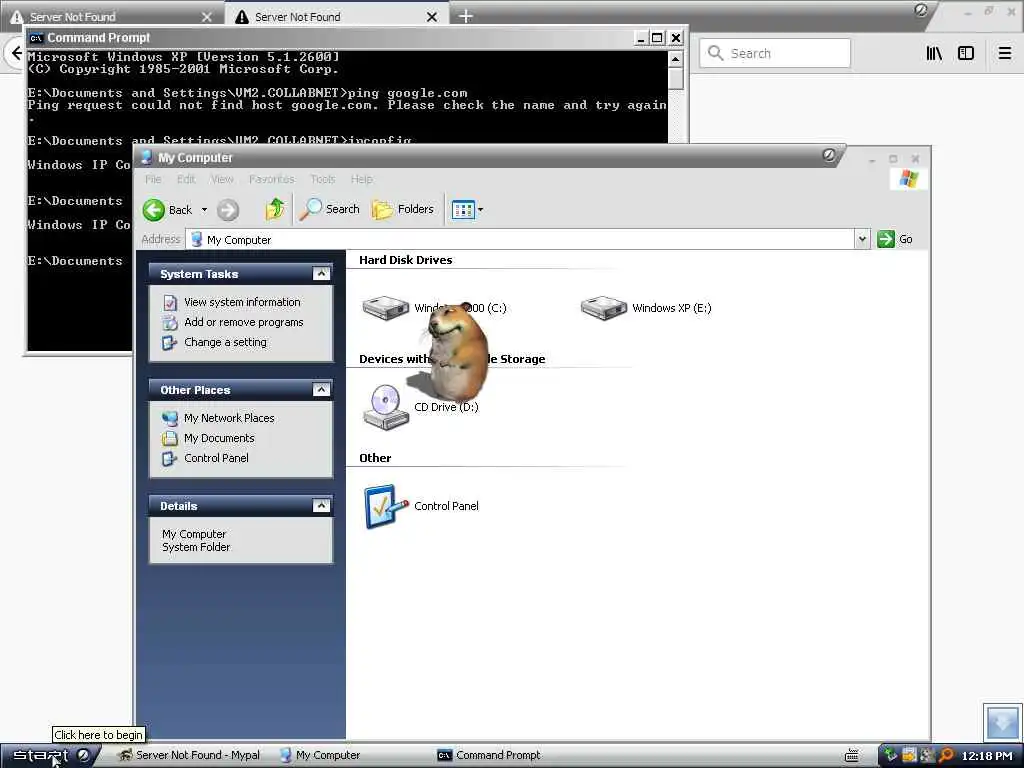Viewport: 1024px width, 768px height.
Task: Open a new browser tab
Action: coord(466,16)
